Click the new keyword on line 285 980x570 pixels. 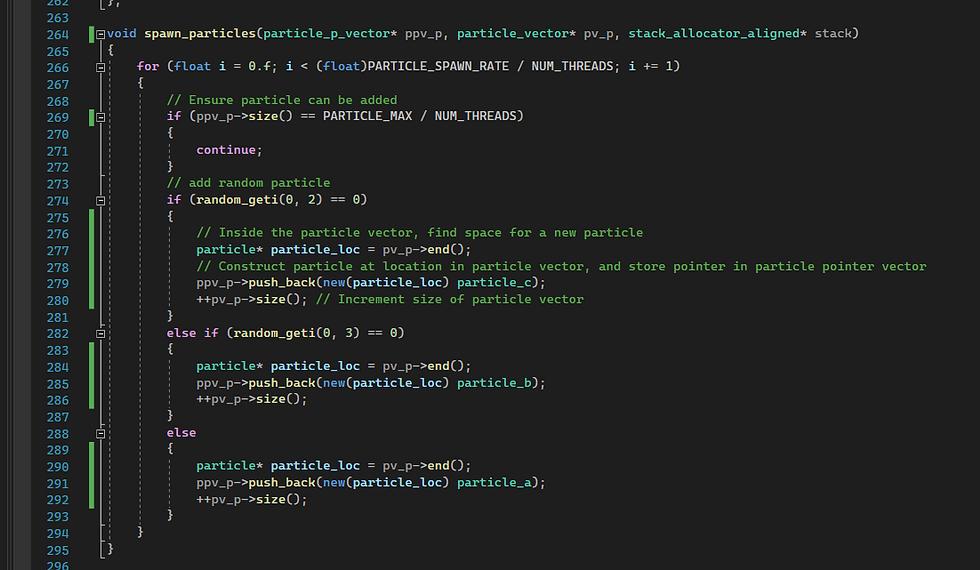pos(334,382)
